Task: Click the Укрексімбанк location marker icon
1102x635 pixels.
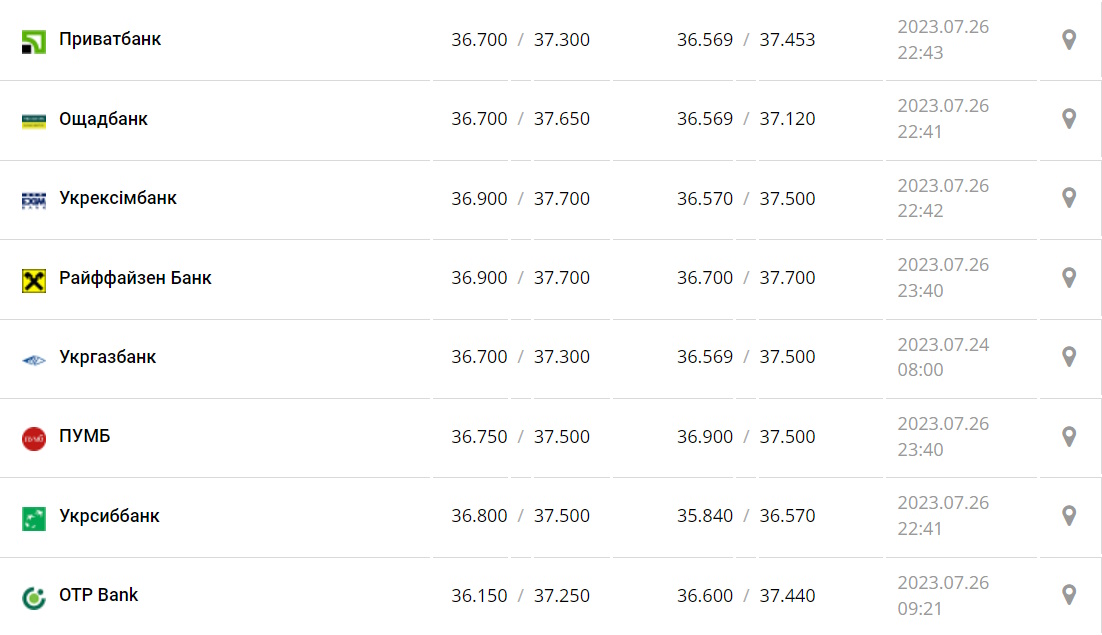Action: (1068, 198)
